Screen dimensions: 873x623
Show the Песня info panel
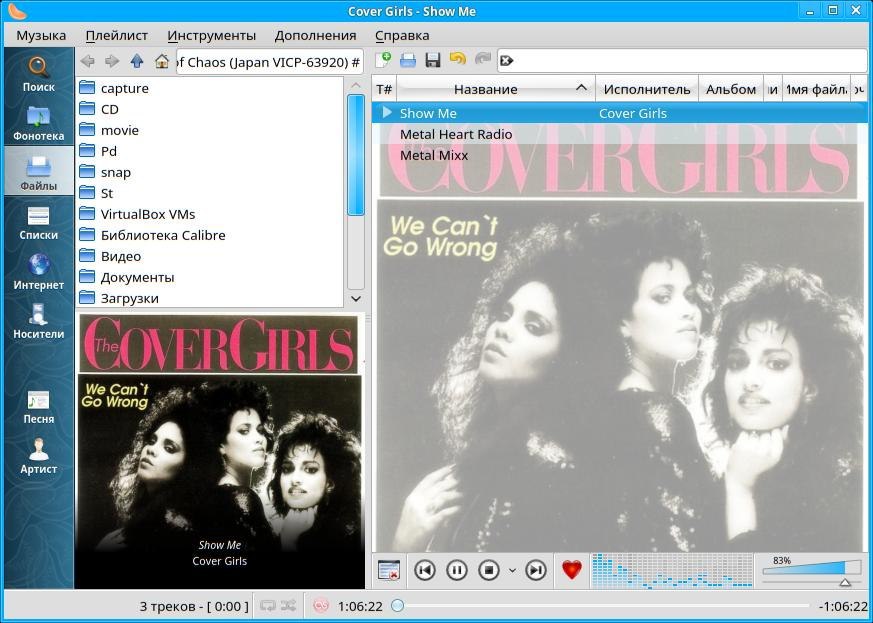point(38,407)
